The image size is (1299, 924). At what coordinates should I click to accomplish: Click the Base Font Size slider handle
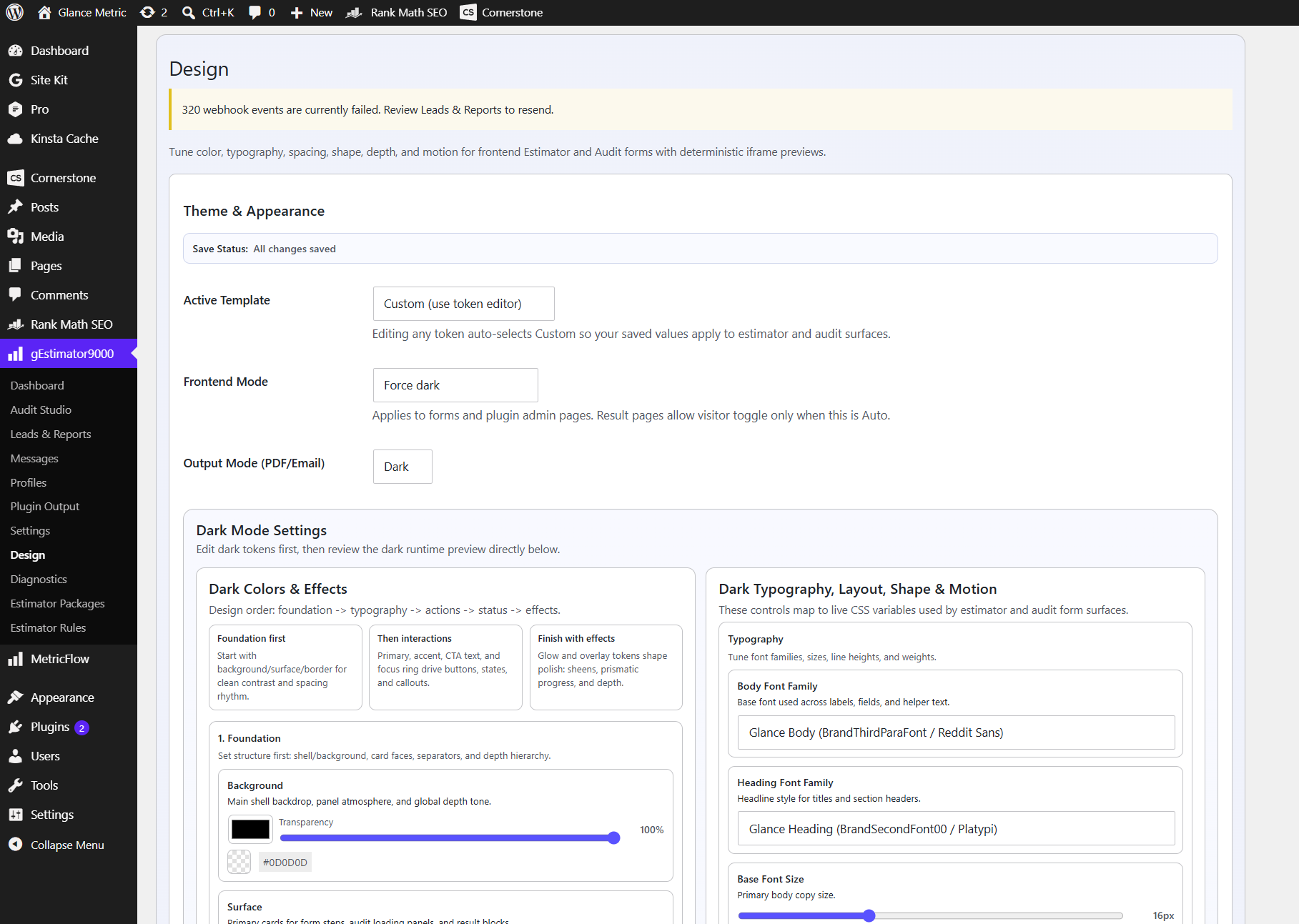tap(869, 915)
